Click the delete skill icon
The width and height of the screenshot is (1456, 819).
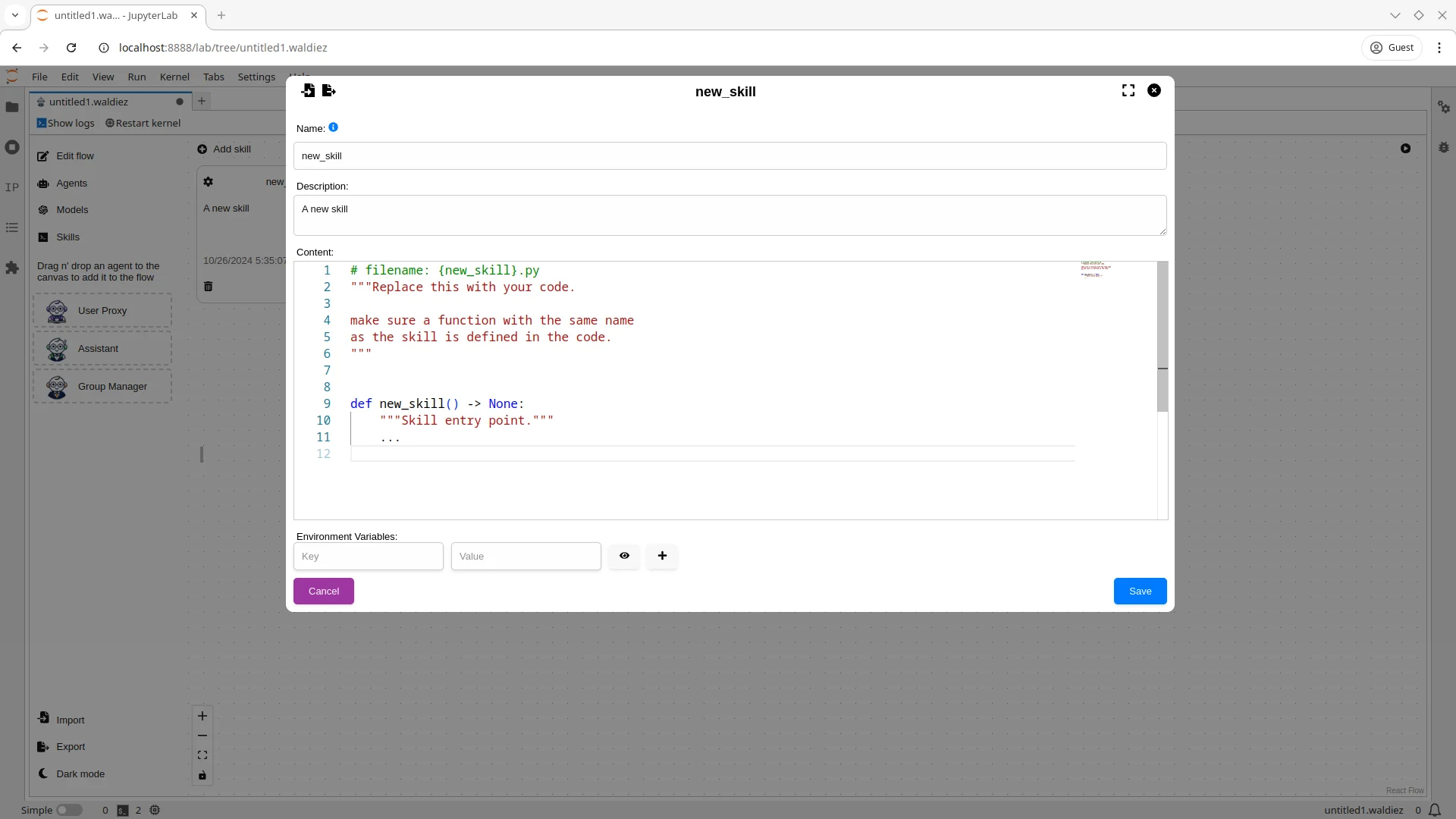208,286
